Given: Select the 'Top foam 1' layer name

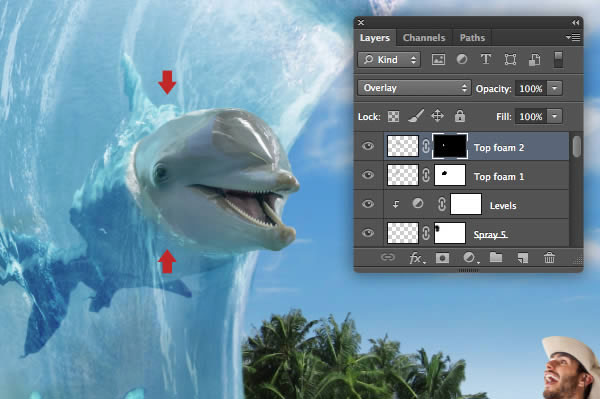Looking at the screenshot, I should point(499,177).
